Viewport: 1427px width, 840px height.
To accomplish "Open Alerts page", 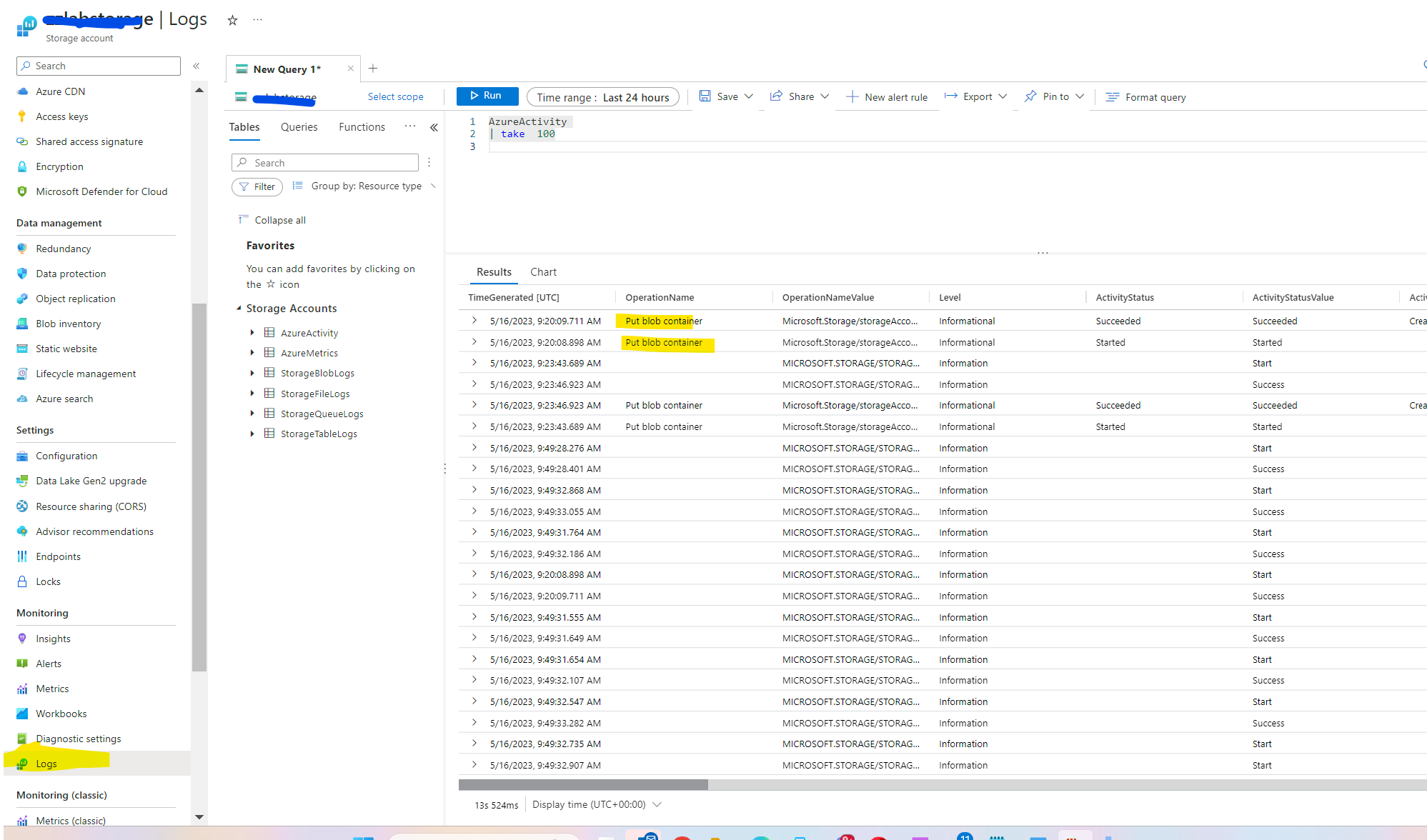I will [49, 664].
